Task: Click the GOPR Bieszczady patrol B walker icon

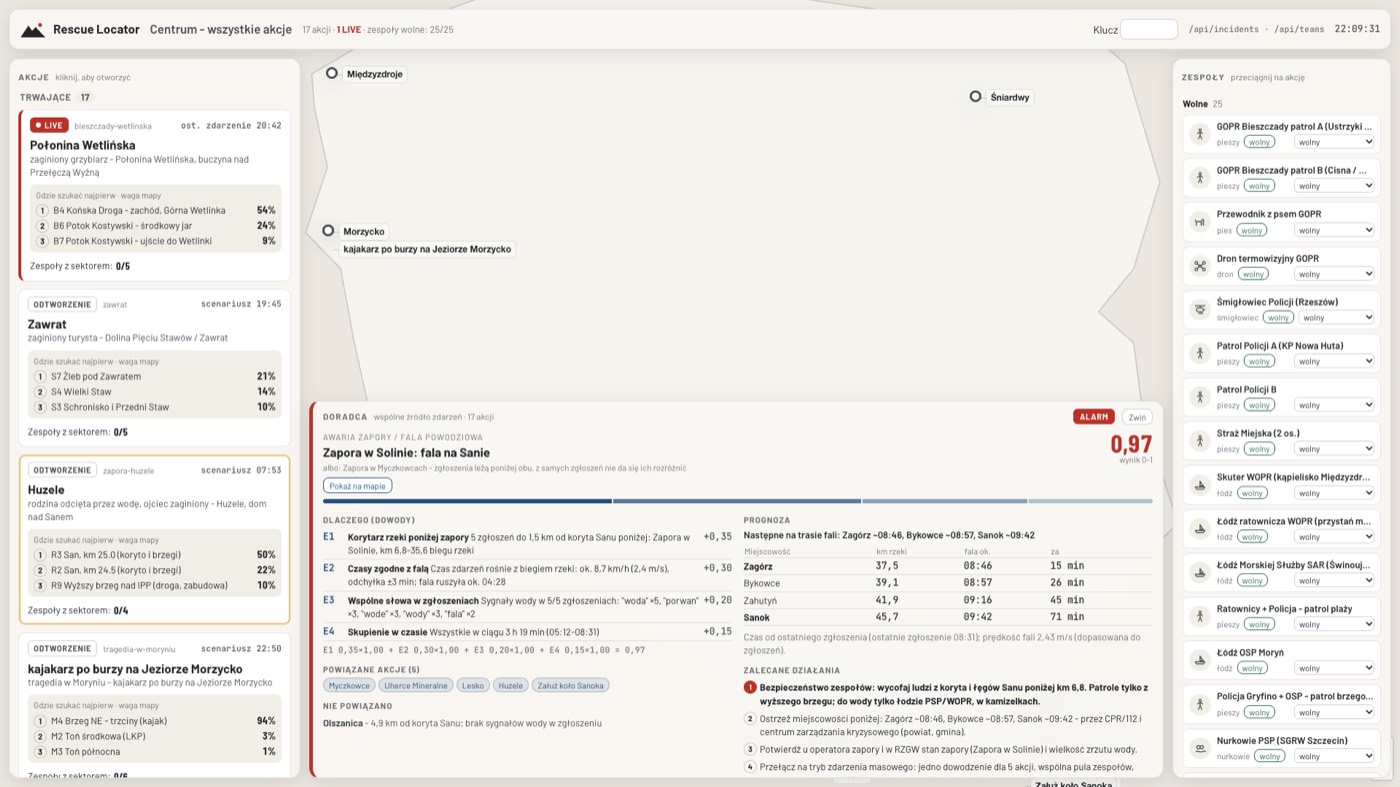Action: tap(1199, 178)
